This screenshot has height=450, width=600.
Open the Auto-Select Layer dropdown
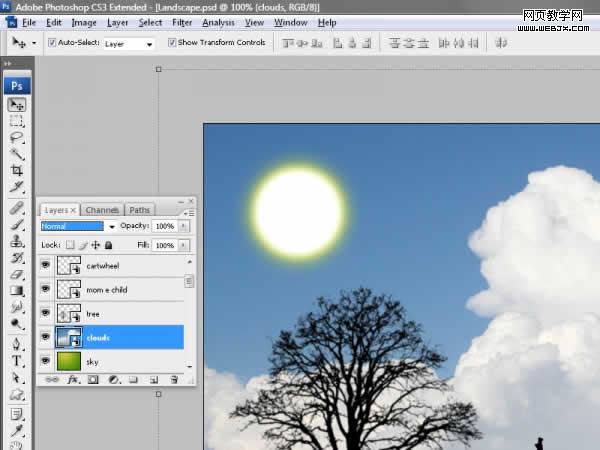(x=128, y=44)
